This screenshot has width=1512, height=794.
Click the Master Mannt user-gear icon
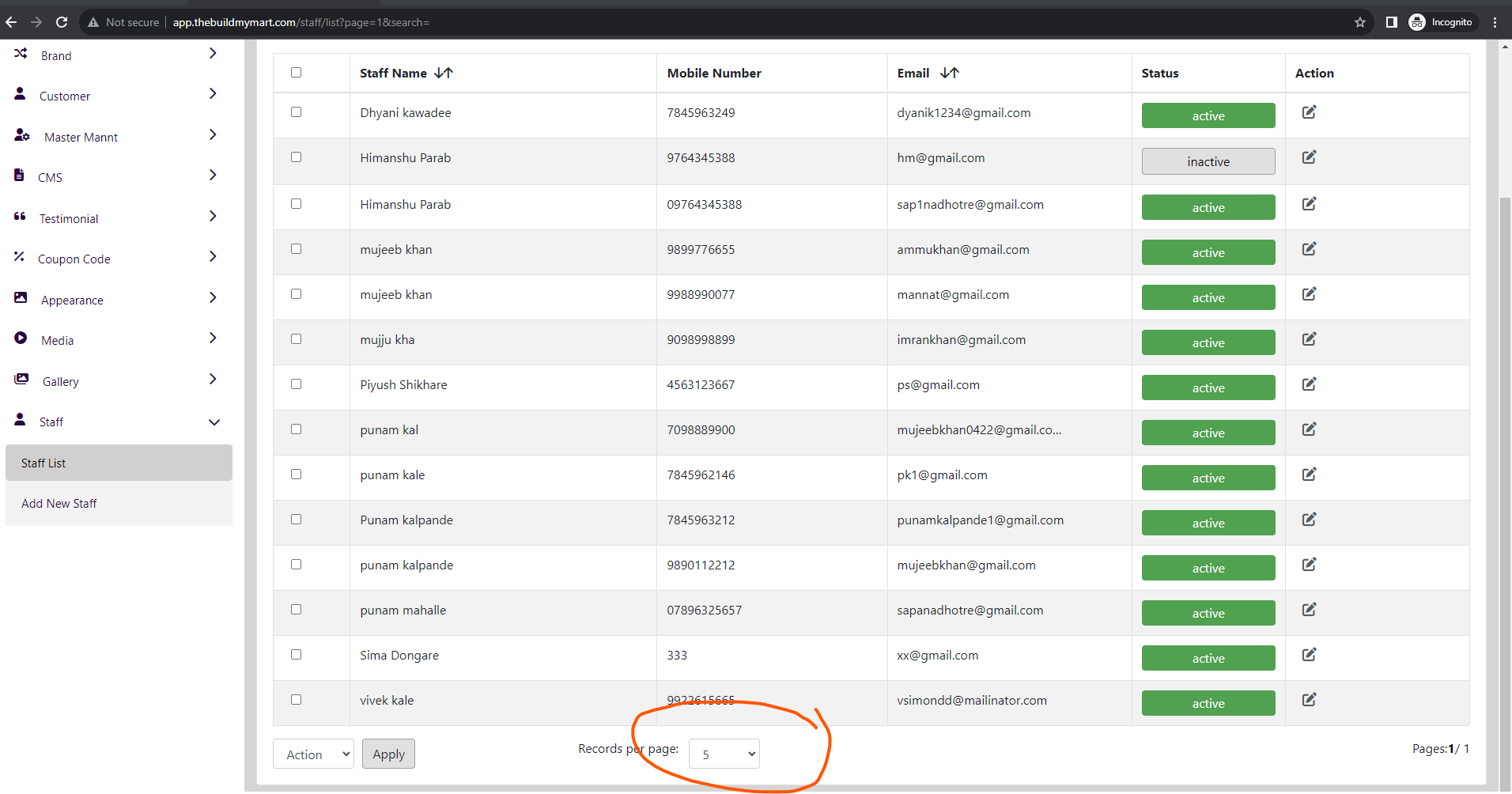pyautogui.click(x=22, y=135)
